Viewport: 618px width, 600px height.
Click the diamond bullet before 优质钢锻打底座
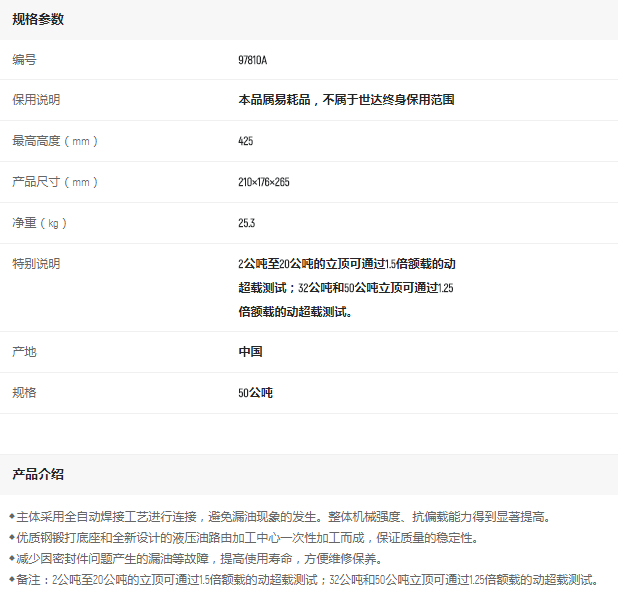coord(12,538)
